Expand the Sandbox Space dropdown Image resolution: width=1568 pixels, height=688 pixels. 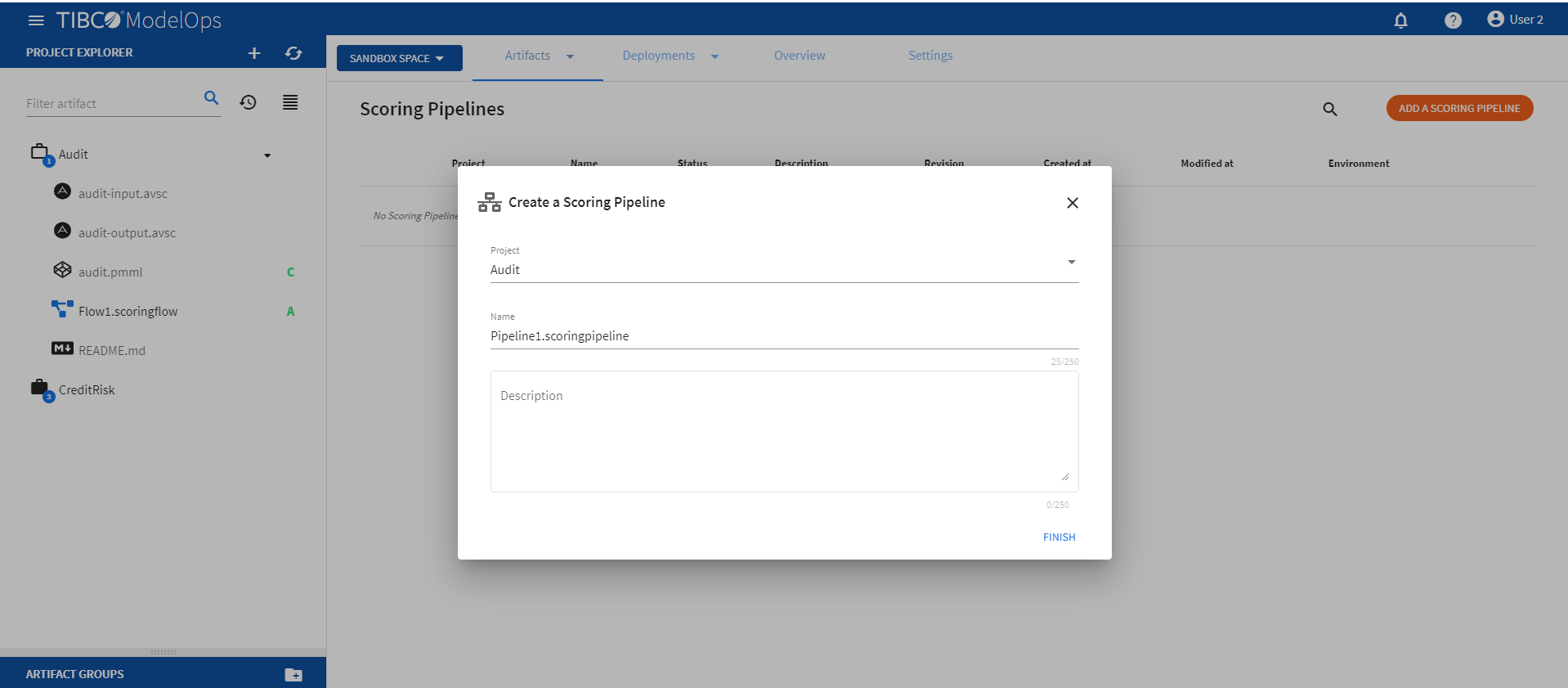[399, 58]
